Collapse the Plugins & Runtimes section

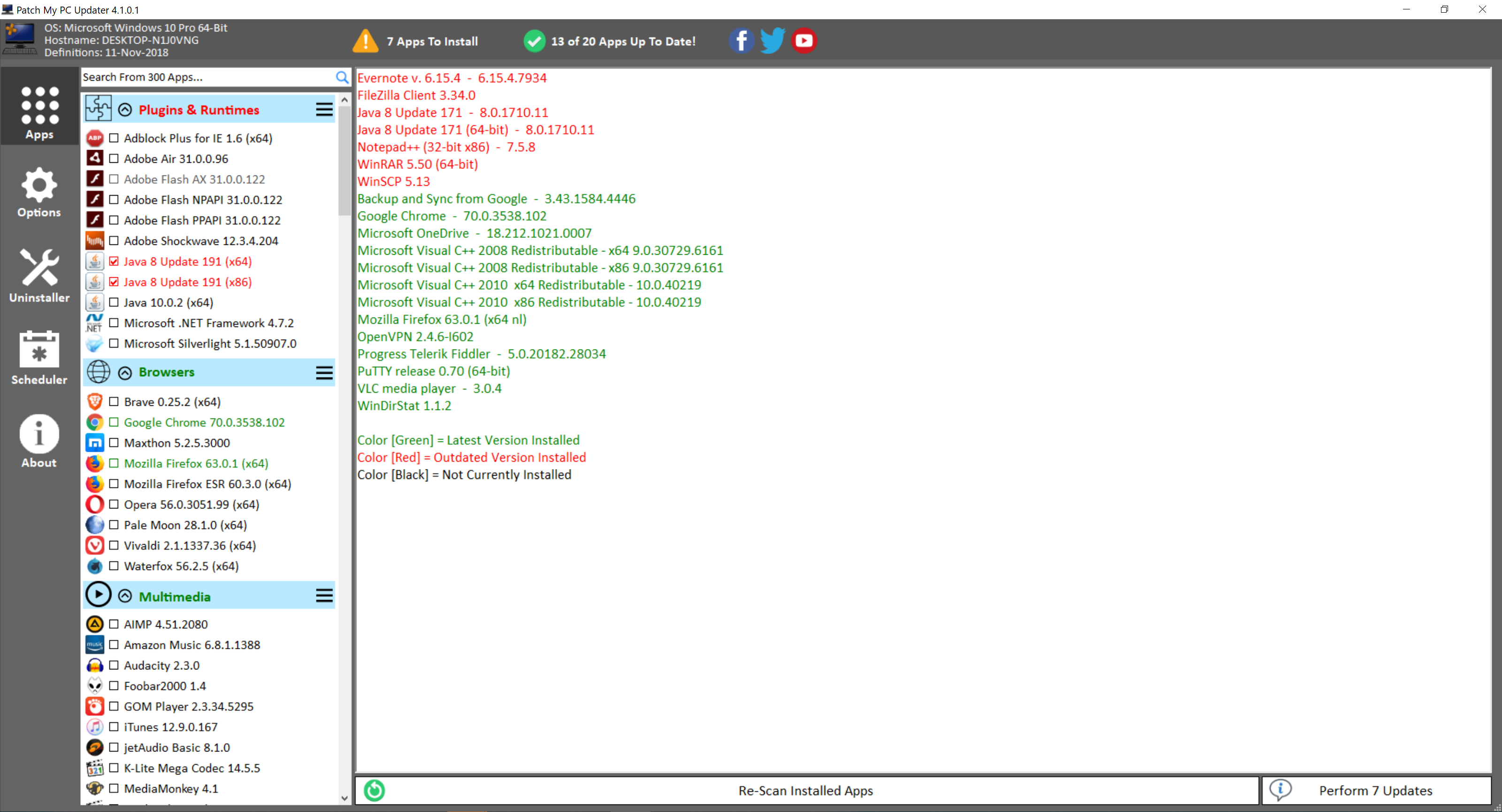(x=125, y=110)
